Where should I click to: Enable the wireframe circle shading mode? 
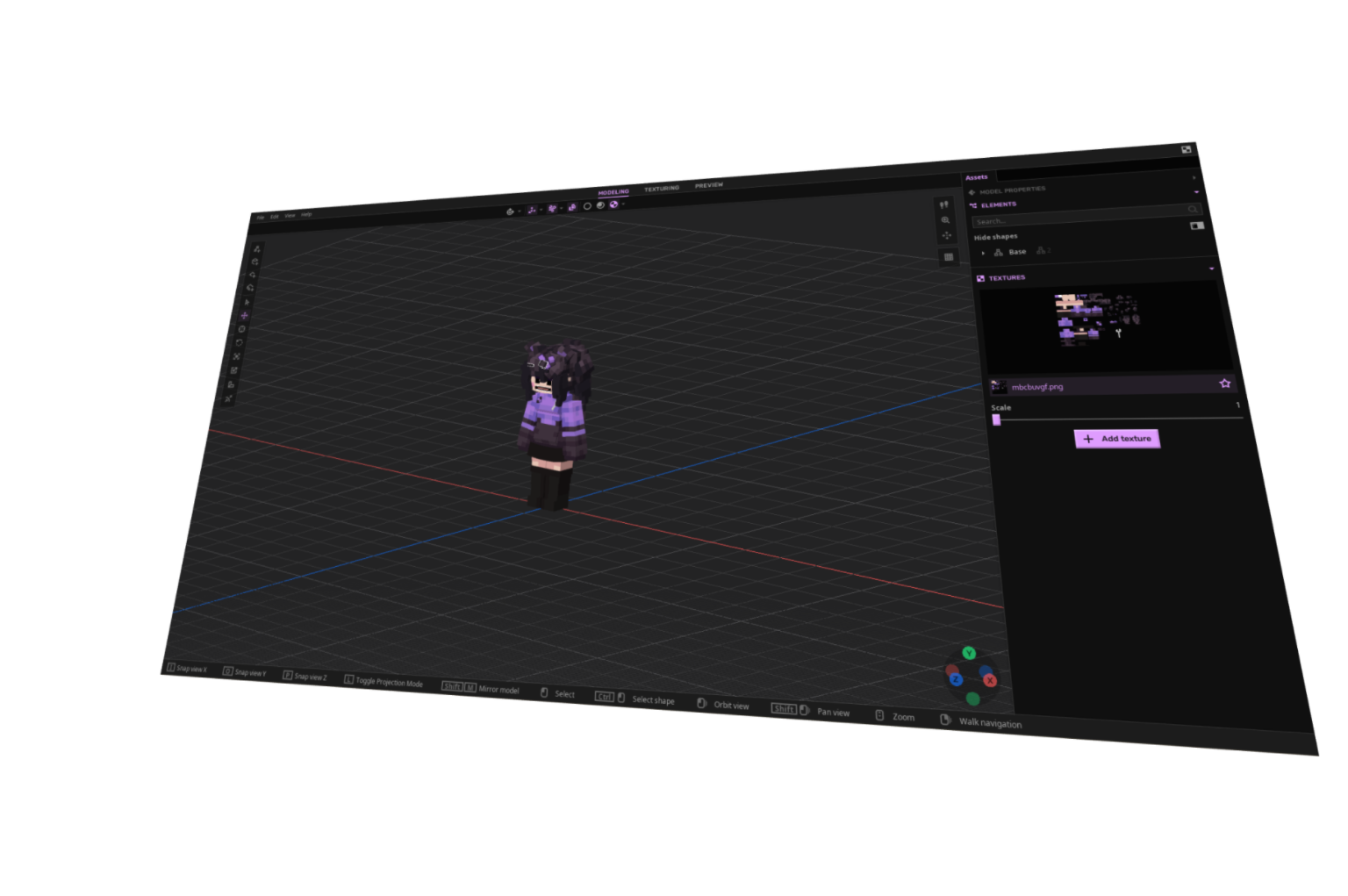[587, 206]
